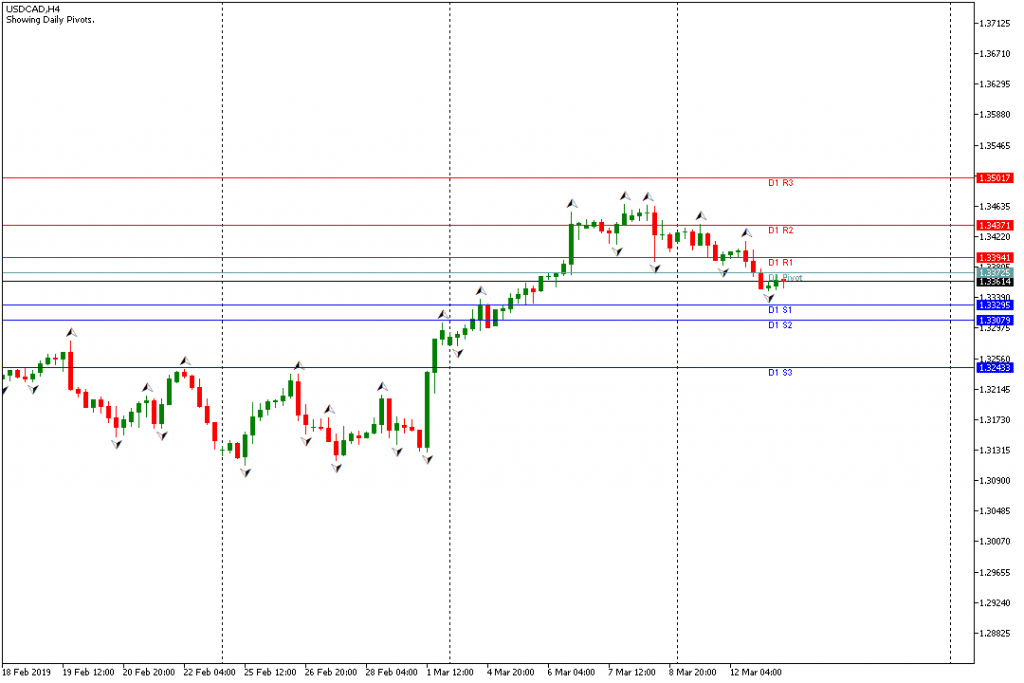Screen dimensions: 1024x683
Task: Click the 'Showing Daily Pivots.' comment text
Action: tap(50, 20)
